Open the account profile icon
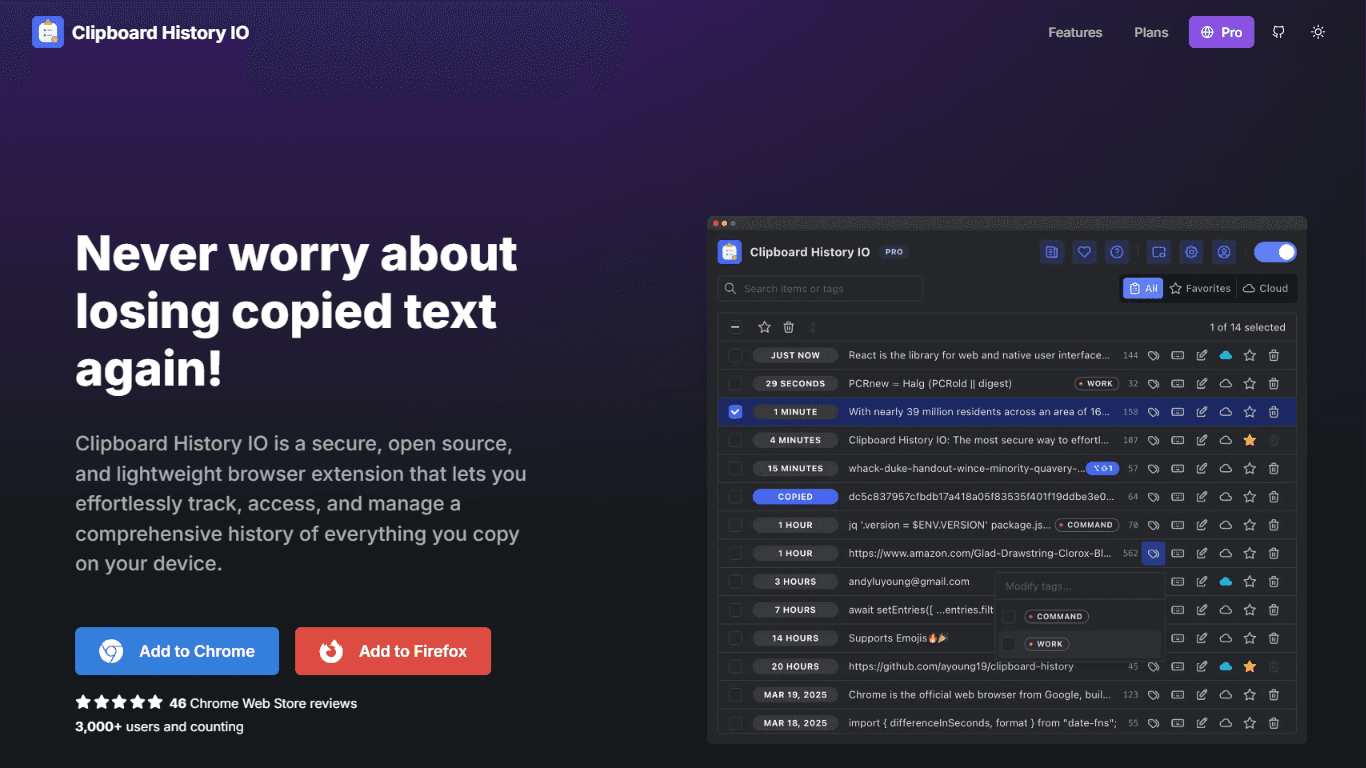1366x768 pixels. (1224, 252)
